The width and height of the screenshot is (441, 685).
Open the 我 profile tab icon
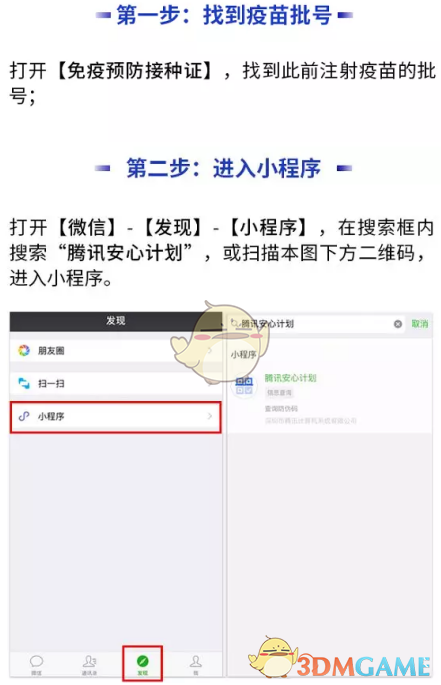[196, 661]
